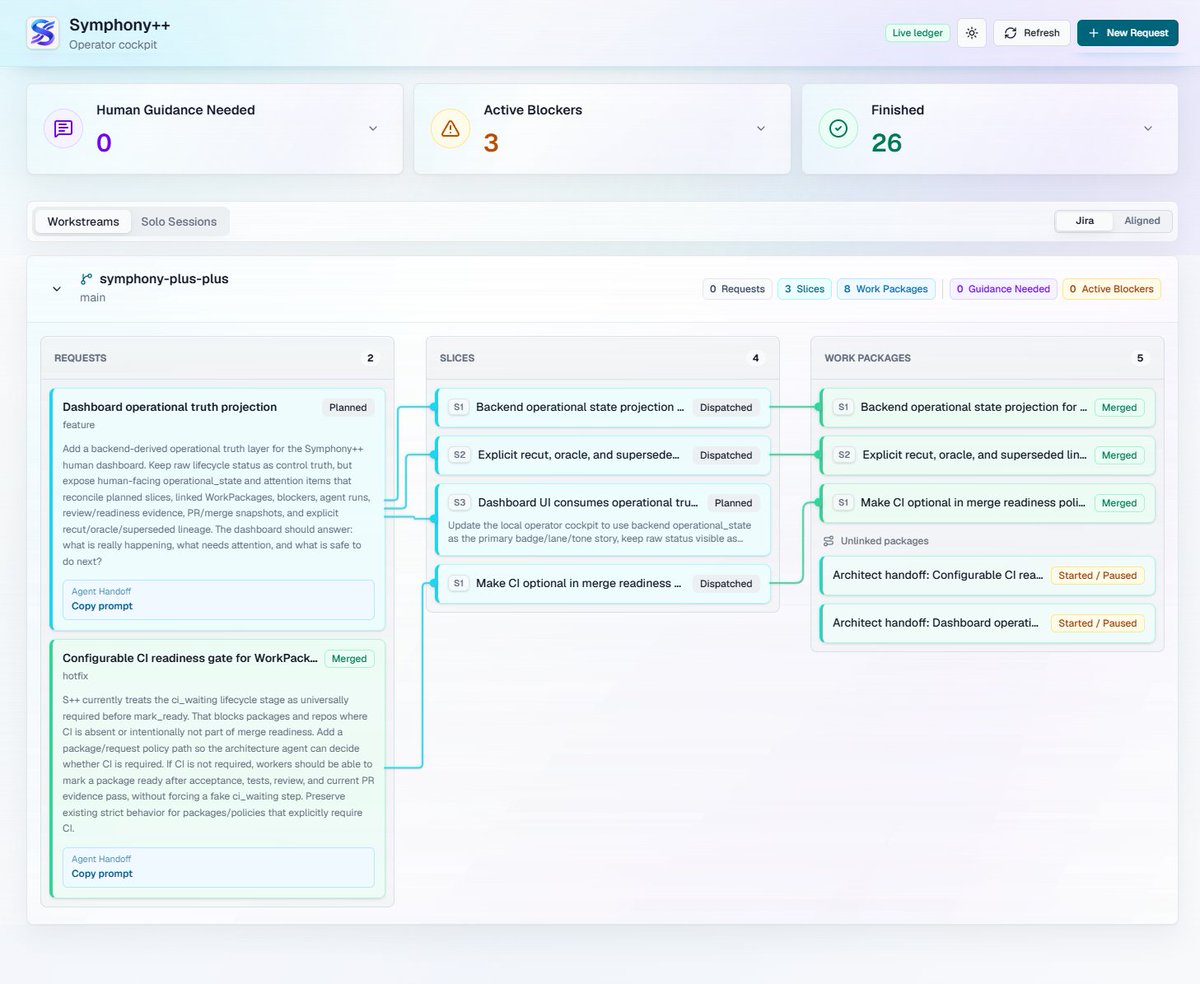Click the git branch icon beside symphony-plus-plus
The height and width of the screenshot is (984, 1200).
87,279
